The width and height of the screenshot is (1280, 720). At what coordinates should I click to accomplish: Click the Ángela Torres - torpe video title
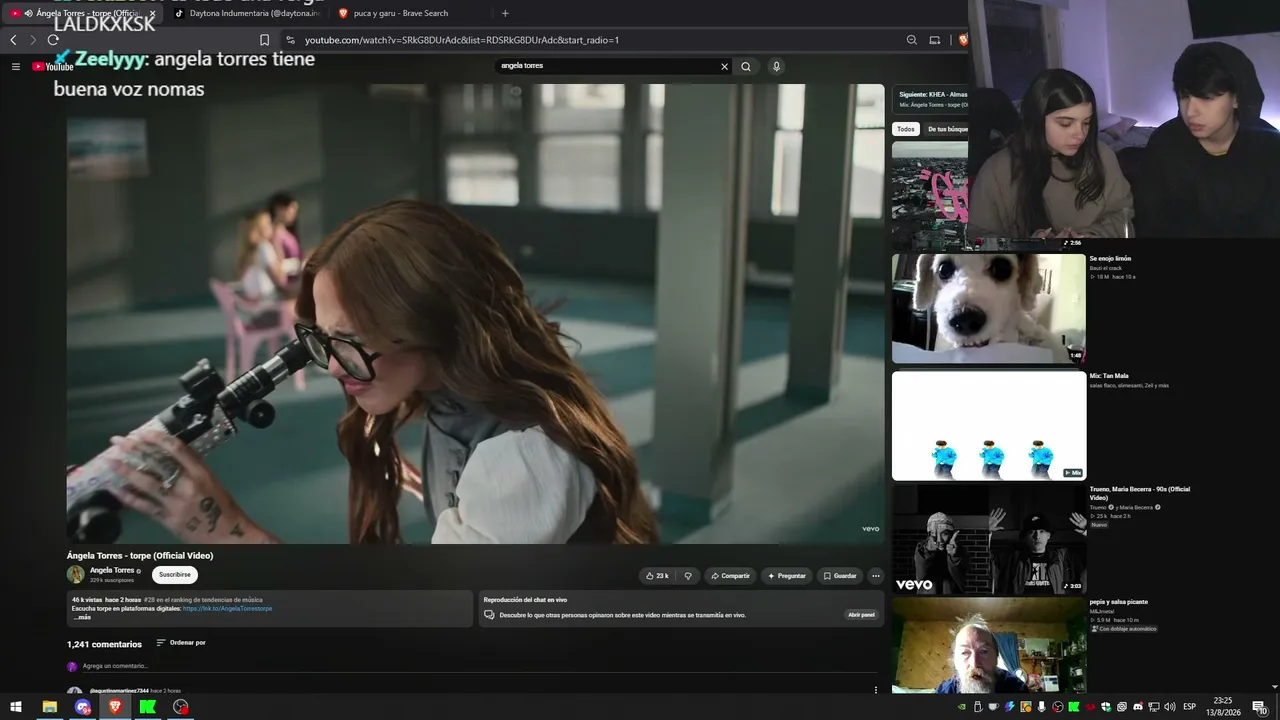coord(140,556)
